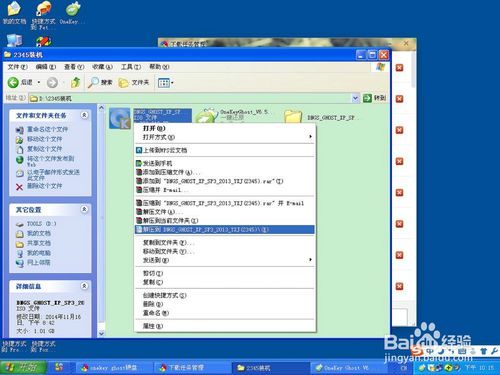
Task: Choose upload to WPS cloud document
Action: pyautogui.click(x=225, y=150)
